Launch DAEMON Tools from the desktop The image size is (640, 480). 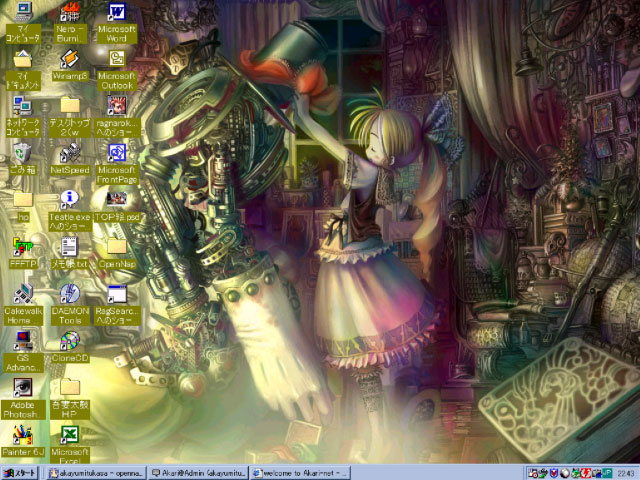click(70, 294)
